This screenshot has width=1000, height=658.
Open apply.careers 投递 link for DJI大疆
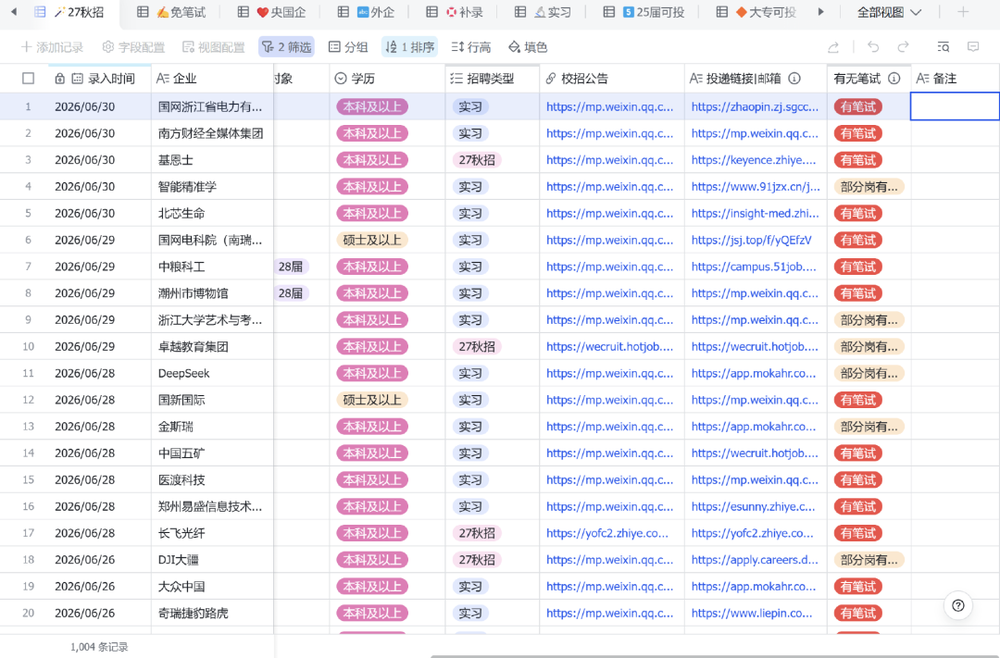click(754, 560)
